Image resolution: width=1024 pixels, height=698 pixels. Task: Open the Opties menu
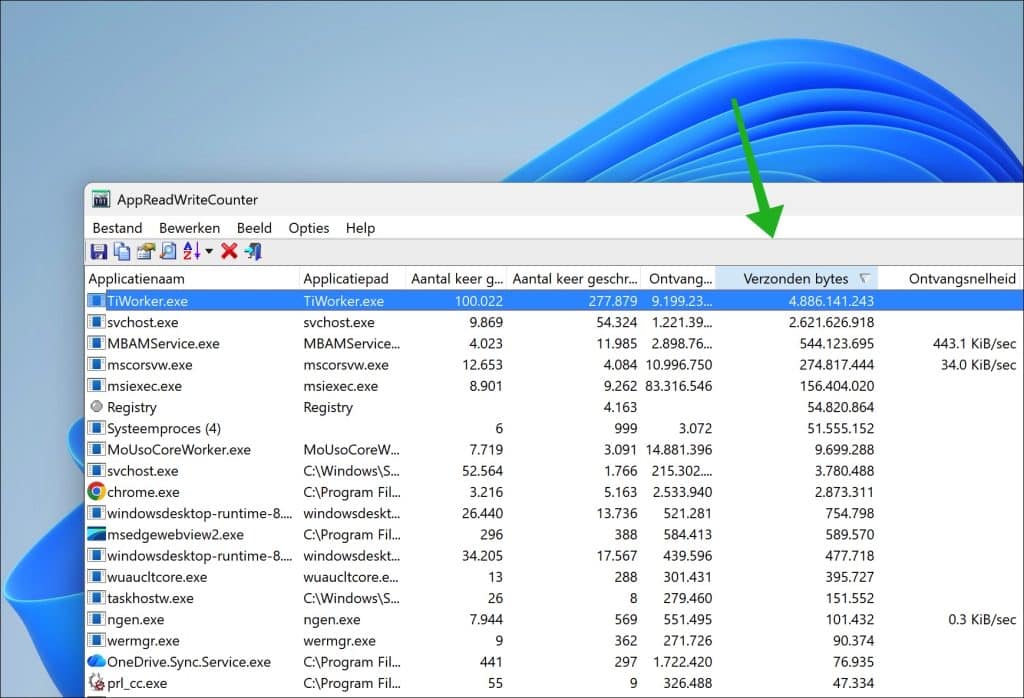[x=309, y=228]
